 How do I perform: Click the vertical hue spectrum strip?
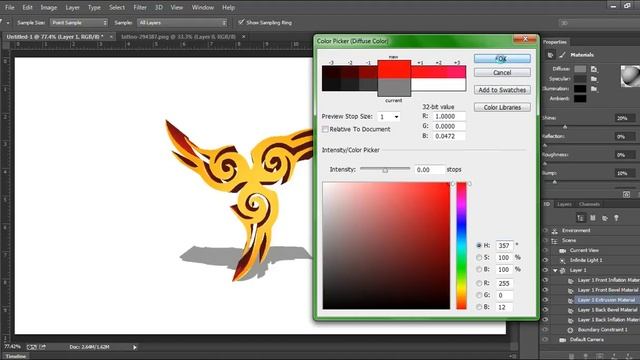pos(461,246)
